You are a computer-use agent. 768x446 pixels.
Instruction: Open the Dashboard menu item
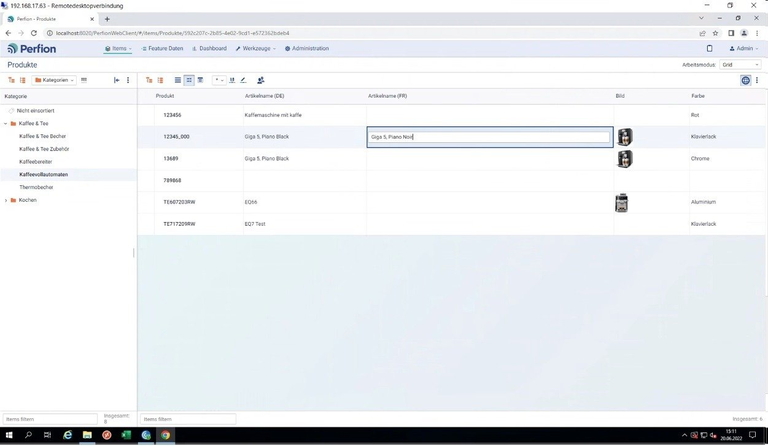coord(209,48)
